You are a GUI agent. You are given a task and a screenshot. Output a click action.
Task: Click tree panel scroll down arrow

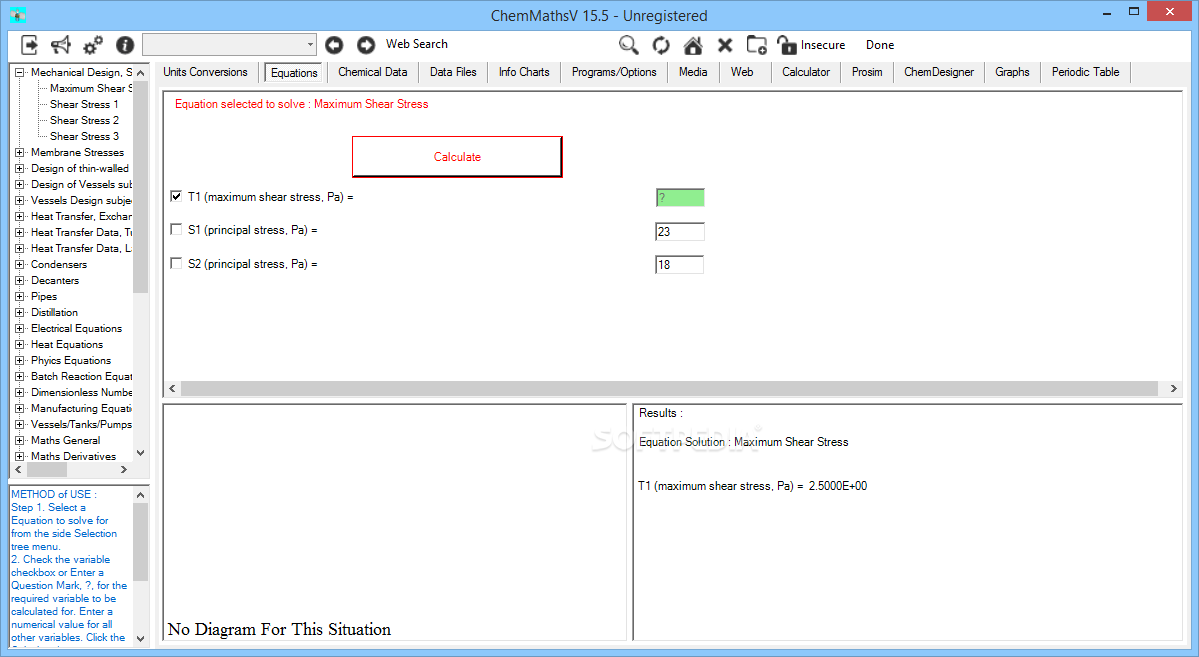point(141,453)
